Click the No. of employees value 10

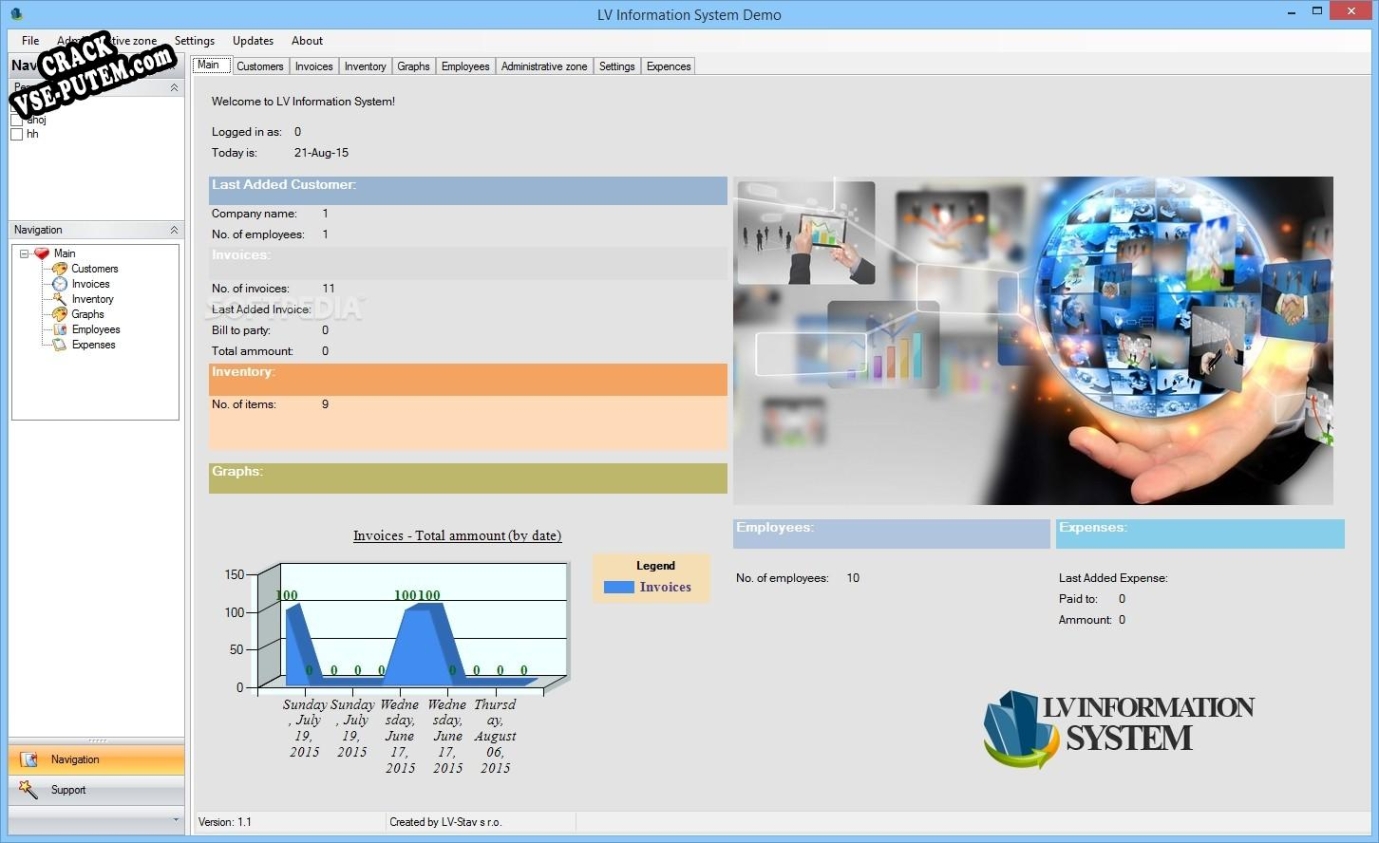click(853, 578)
